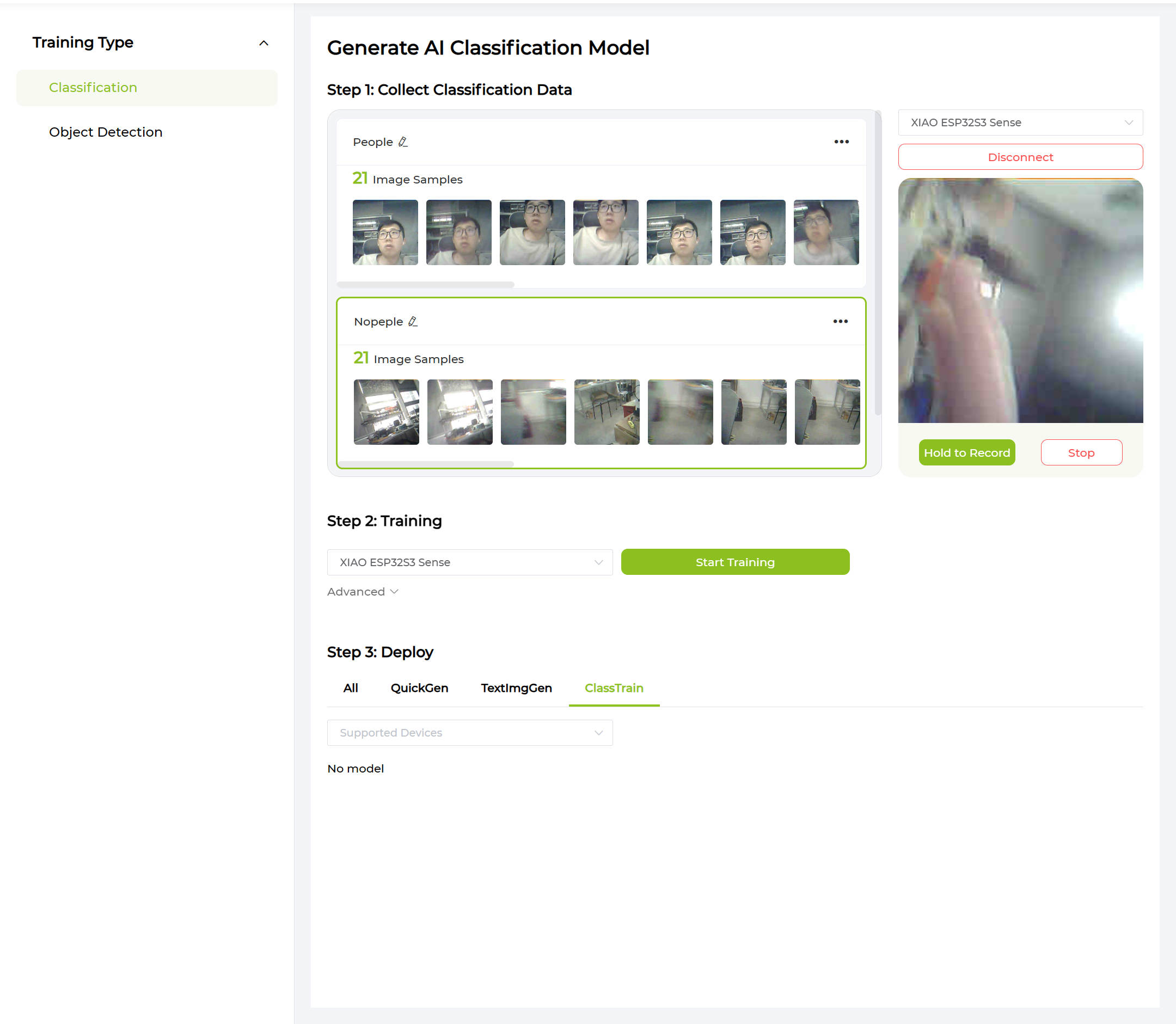
Task: Click the Nopeple class name label
Action: pyautogui.click(x=378, y=322)
